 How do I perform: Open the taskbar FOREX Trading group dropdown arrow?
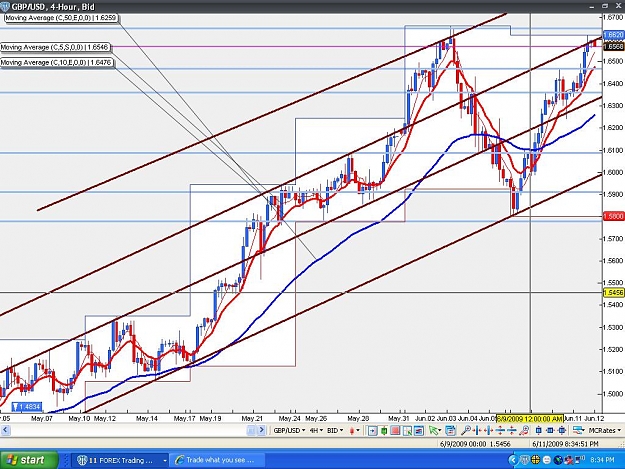click(165, 461)
